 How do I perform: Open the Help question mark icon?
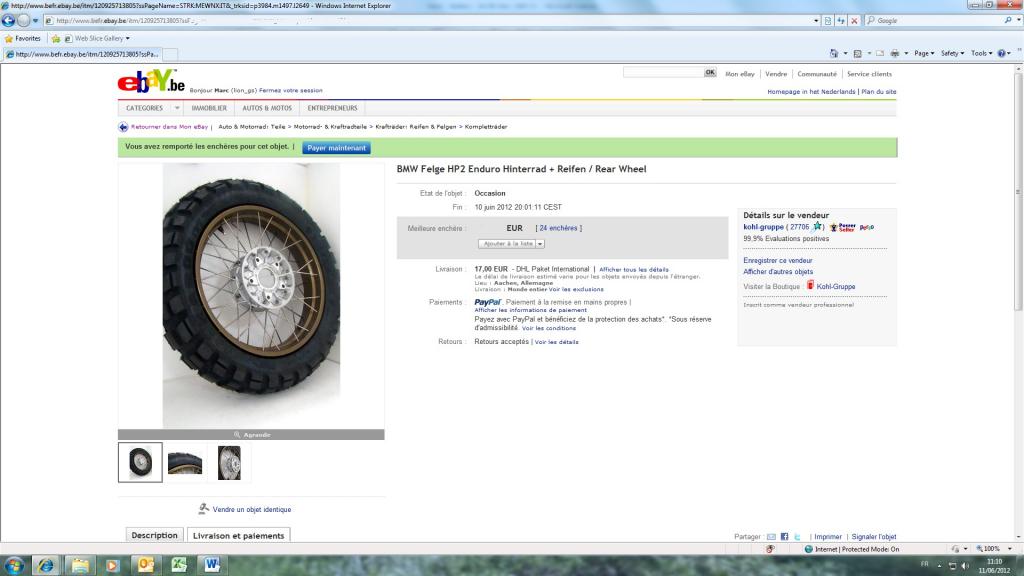click(x=1002, y=54)
